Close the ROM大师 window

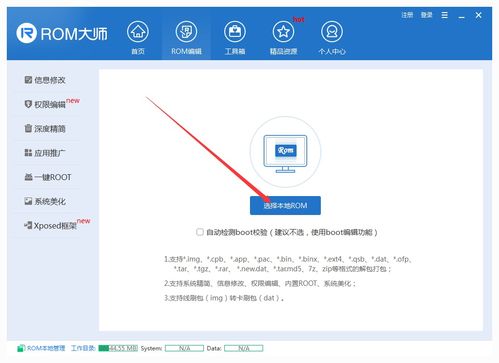[478, 15]
